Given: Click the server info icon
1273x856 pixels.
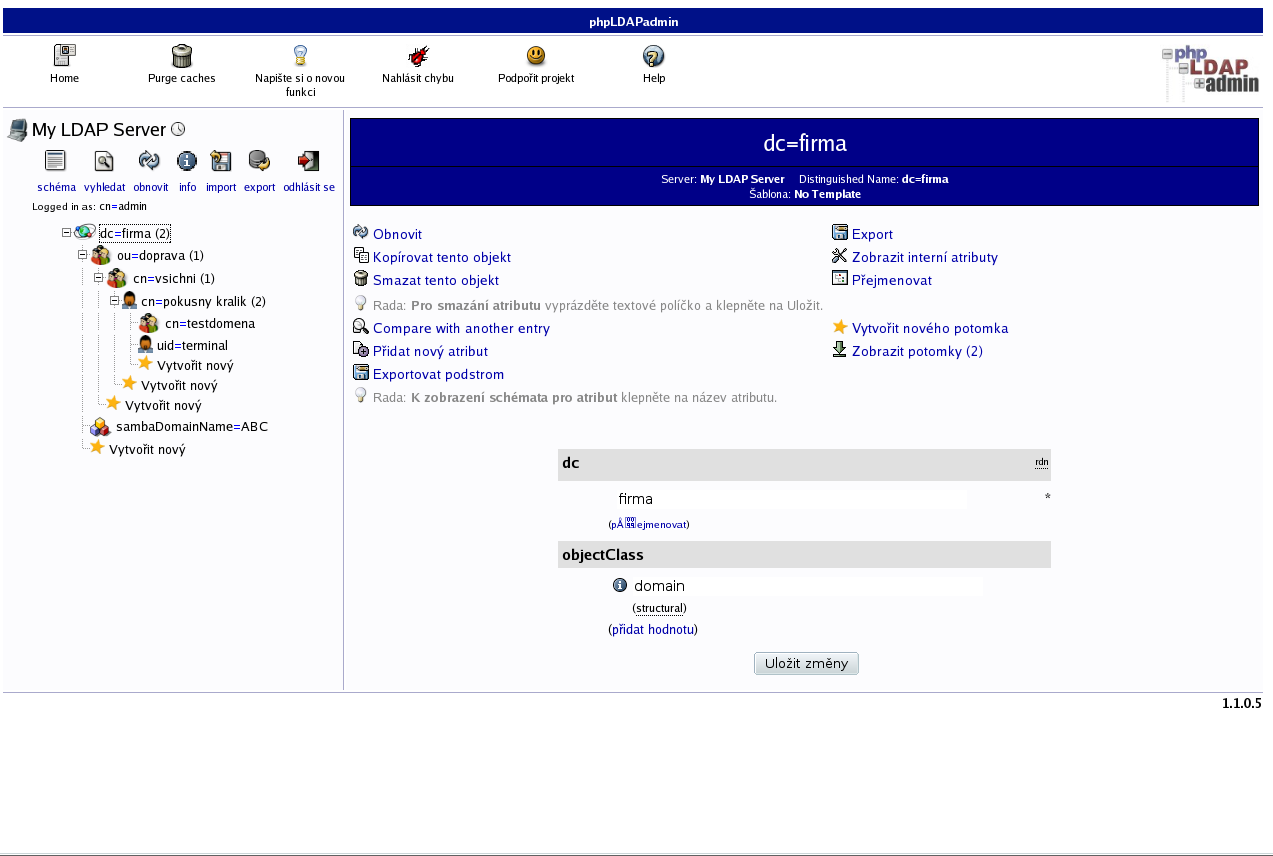Looking at the screenshot, I should [x=187, y=160].
